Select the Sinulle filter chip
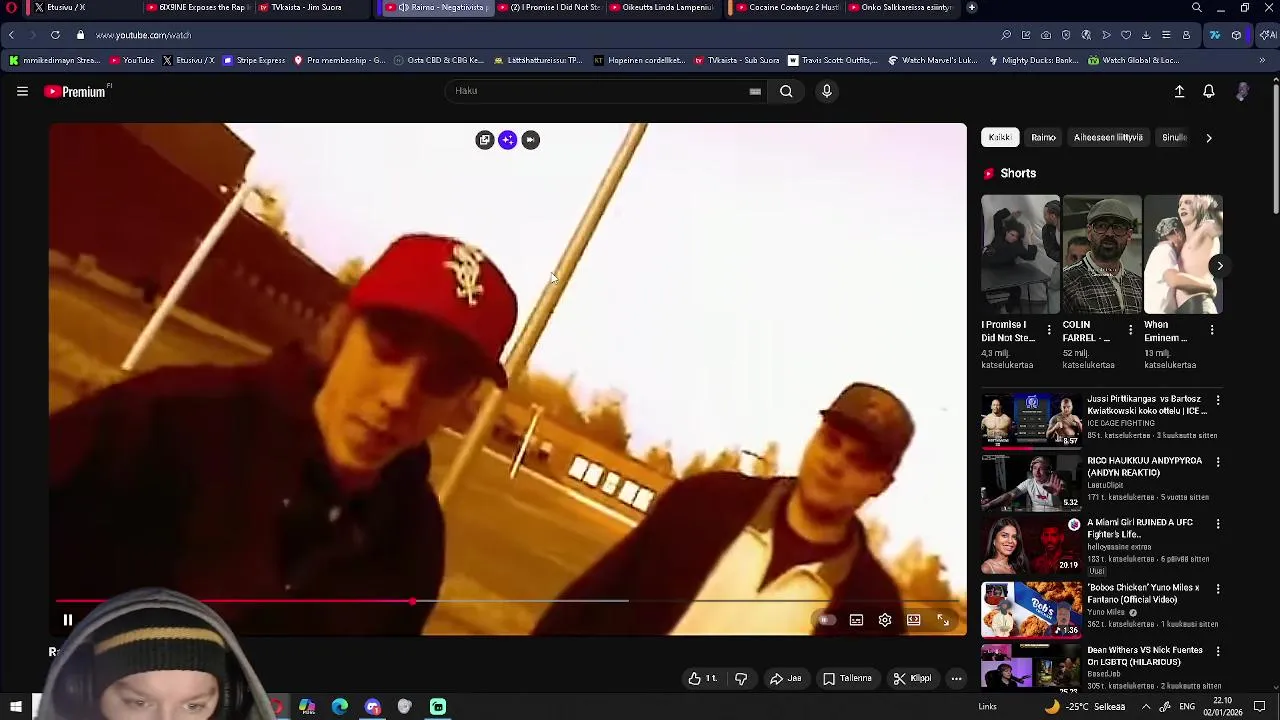 pos(1174,137)
